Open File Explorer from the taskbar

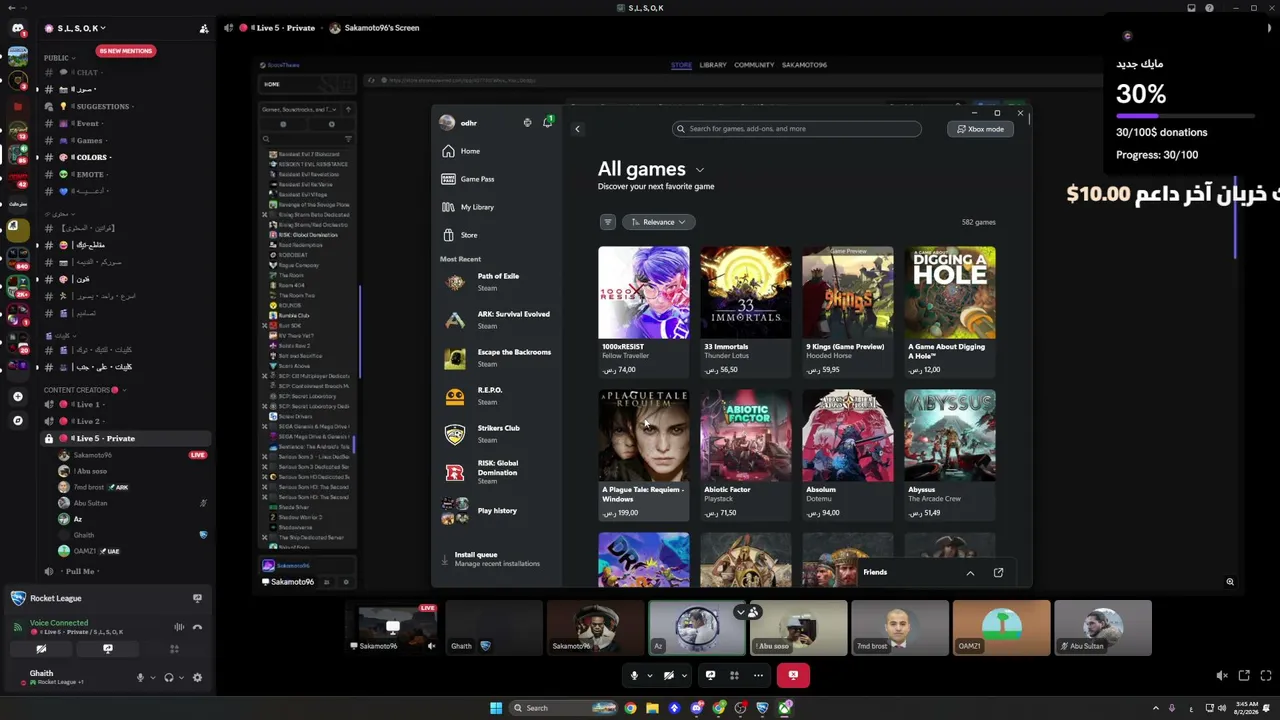click(x=652, y=708)
